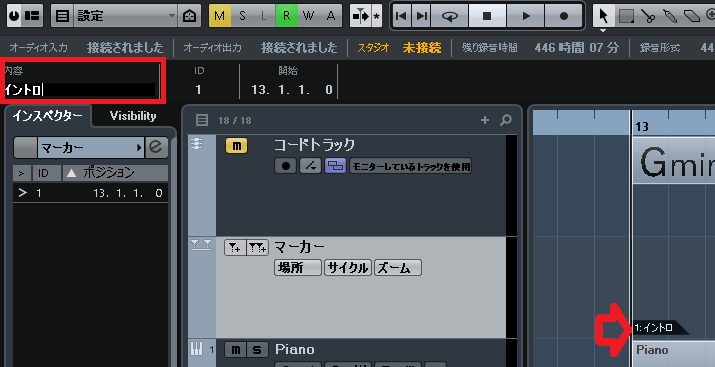Open the track list settings icon beside 18 / 18
The image size is (715, 367).
(x=202, y=120)
